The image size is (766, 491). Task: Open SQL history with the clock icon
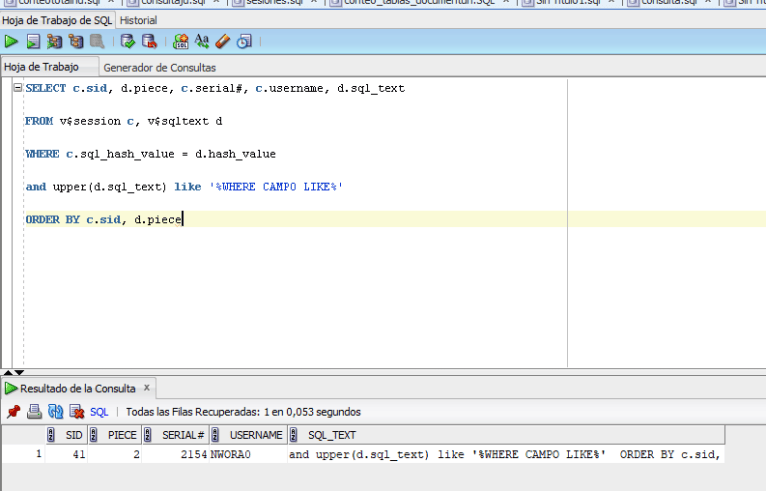[x=244, y=42]
